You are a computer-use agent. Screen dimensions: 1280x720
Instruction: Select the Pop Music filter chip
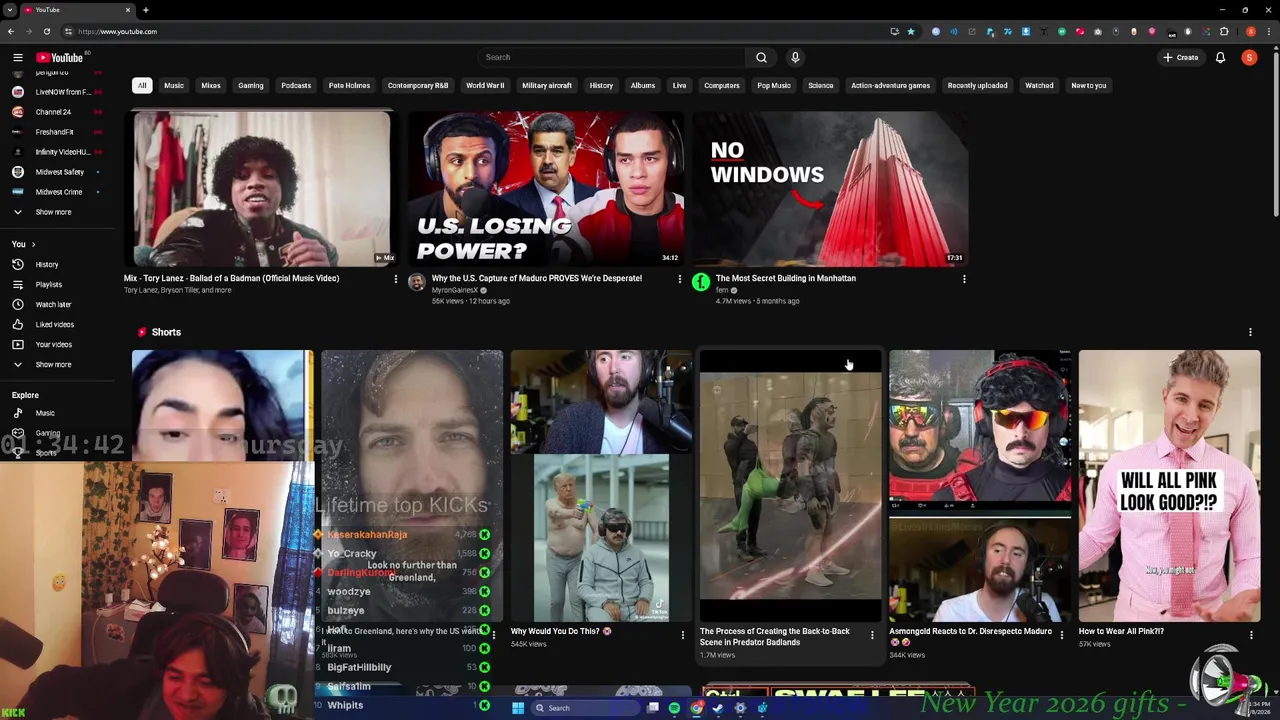click(774, 86)
